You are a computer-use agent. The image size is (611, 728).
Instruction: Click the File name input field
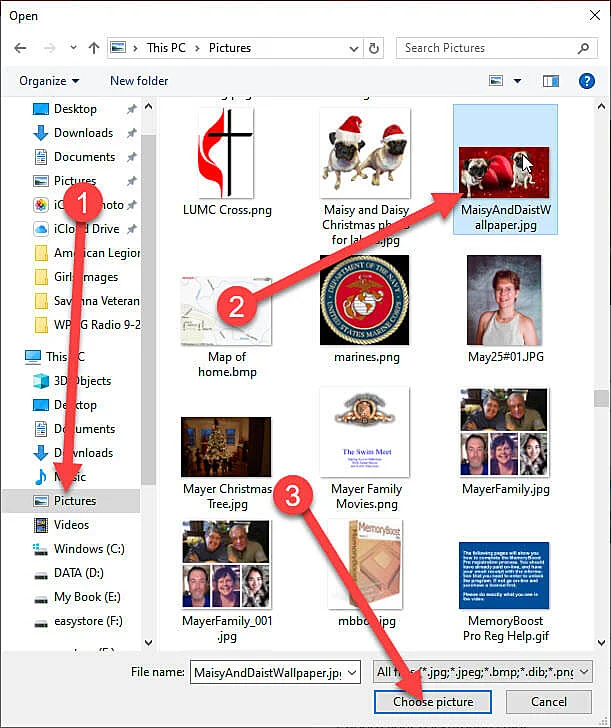click(267, 672)
